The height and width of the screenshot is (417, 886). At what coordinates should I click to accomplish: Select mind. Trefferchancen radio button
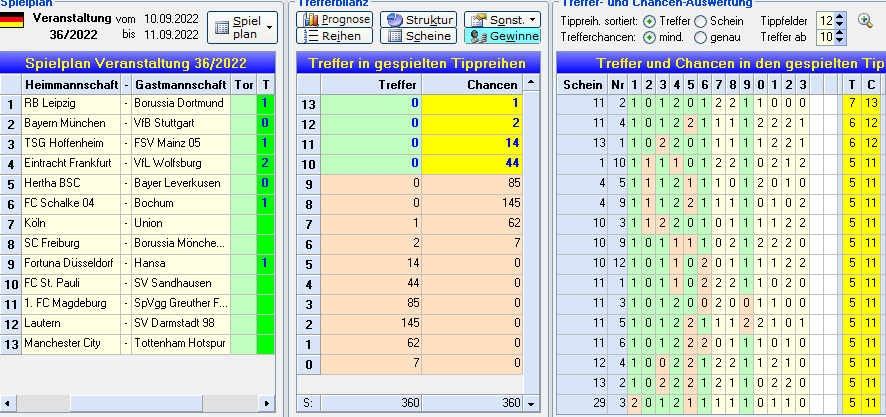point(649,38)
